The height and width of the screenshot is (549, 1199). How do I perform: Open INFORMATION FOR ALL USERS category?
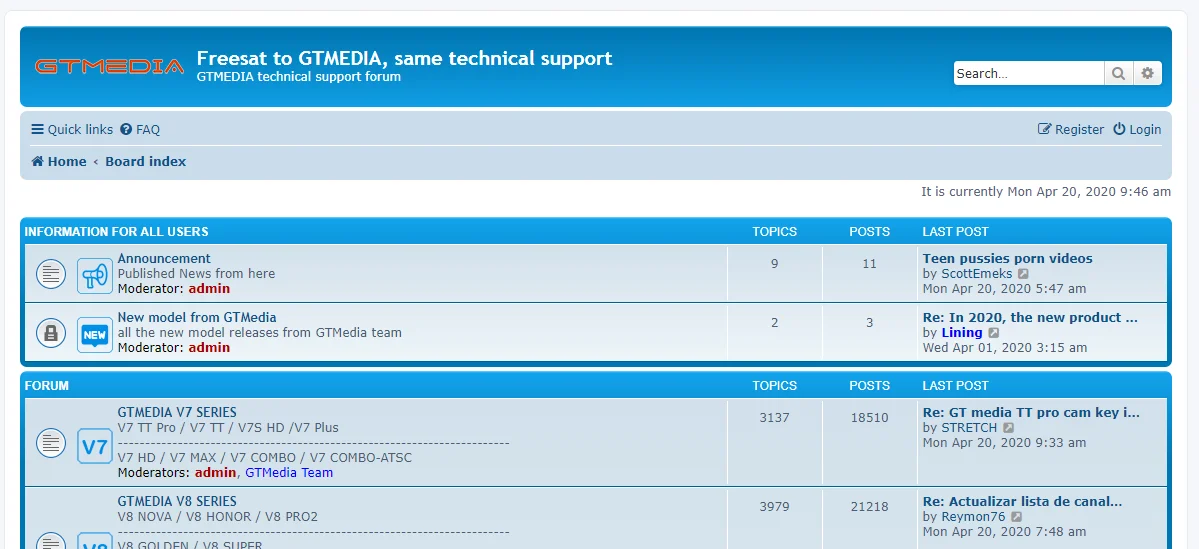pos(116,232)
